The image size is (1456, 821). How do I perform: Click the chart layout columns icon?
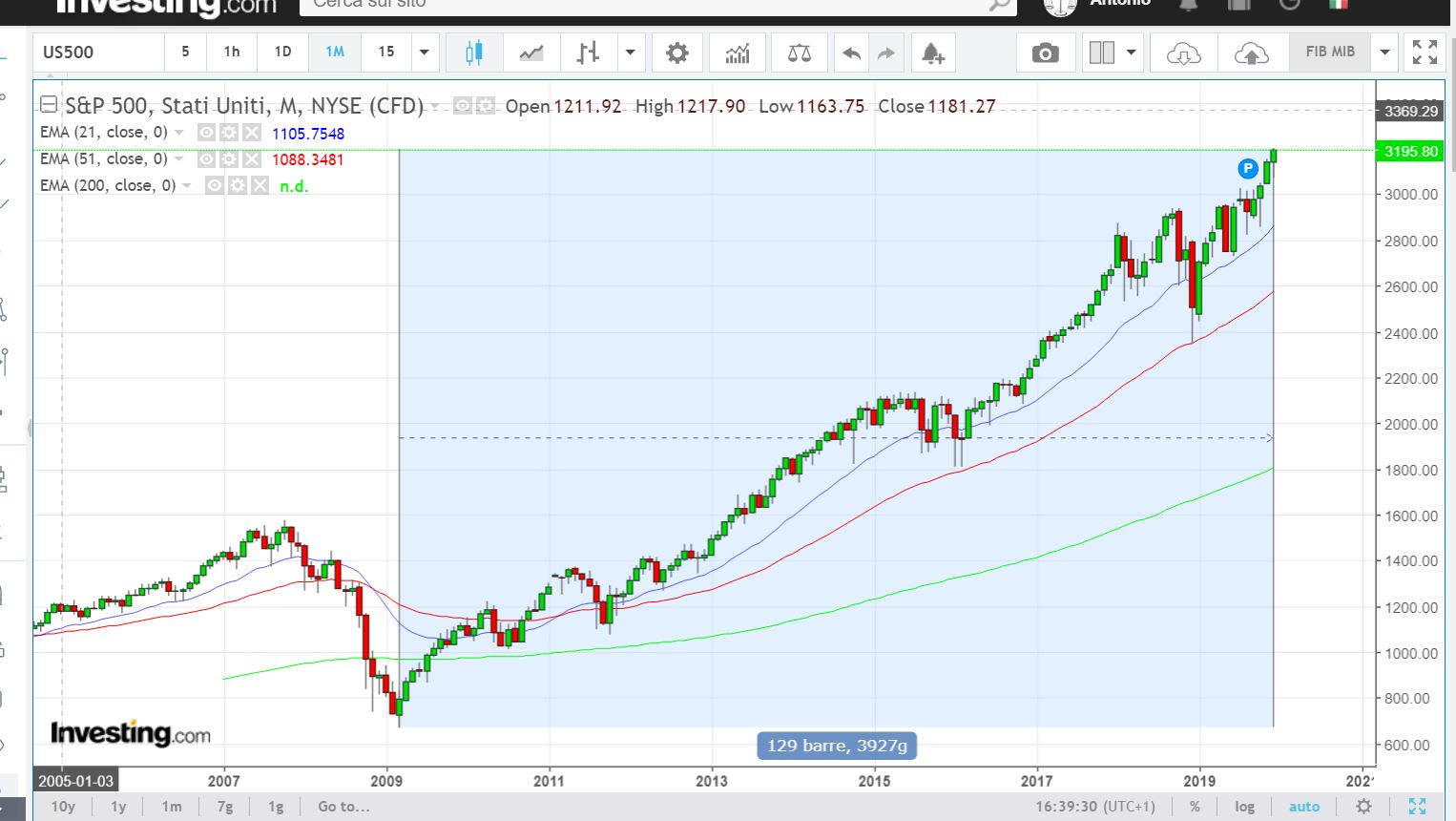tap(1102, 53)
